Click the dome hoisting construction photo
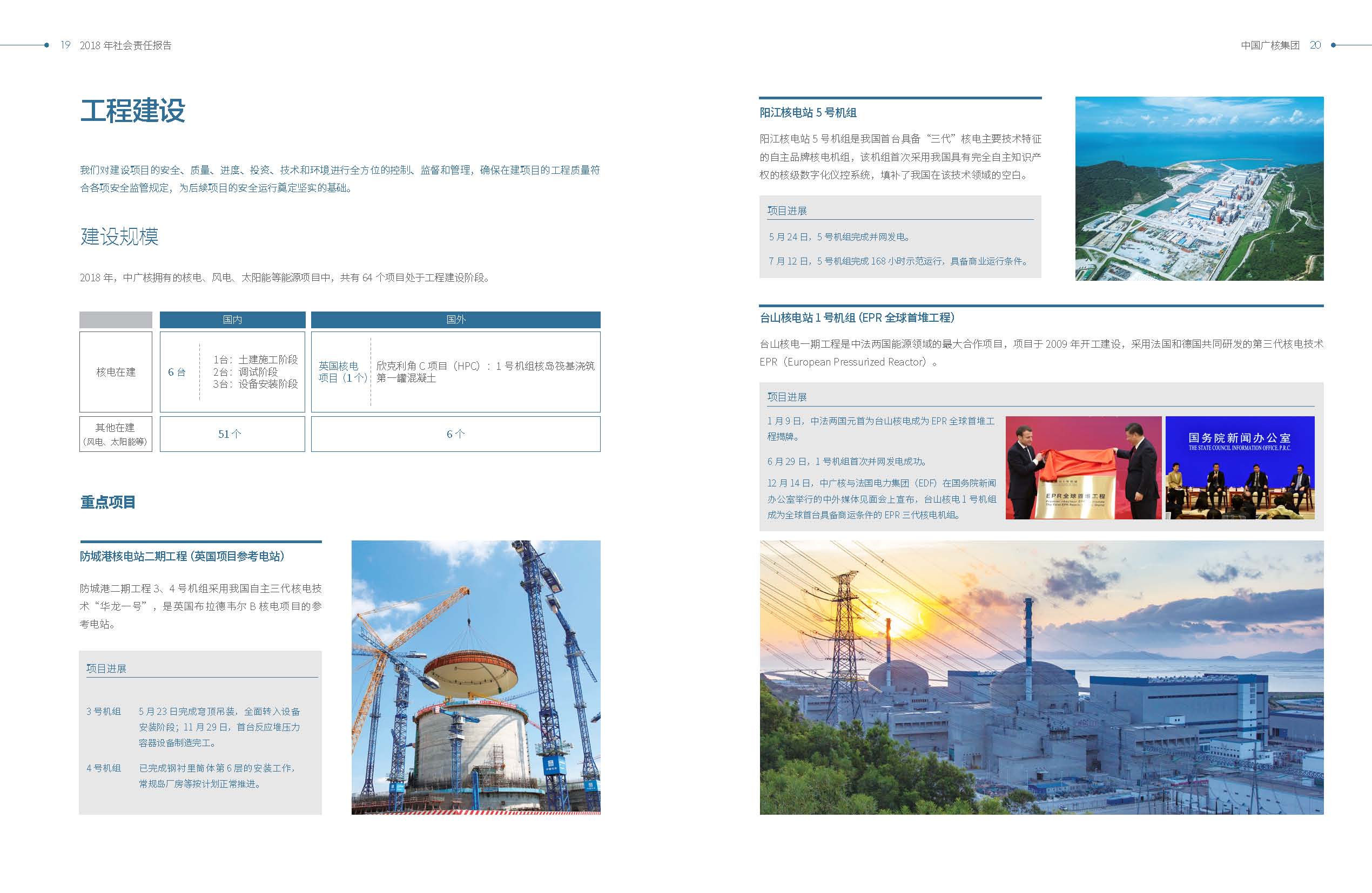 475,677
